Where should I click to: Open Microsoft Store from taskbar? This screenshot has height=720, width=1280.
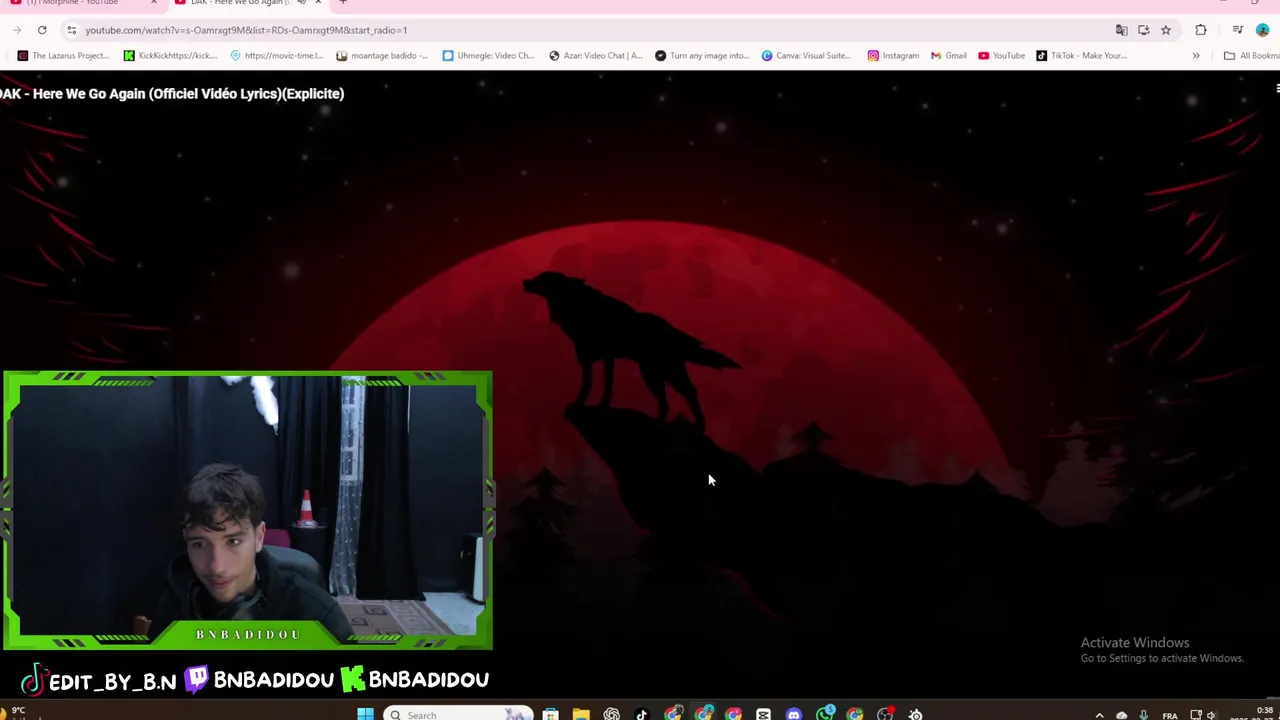click(x=550, y=714)
